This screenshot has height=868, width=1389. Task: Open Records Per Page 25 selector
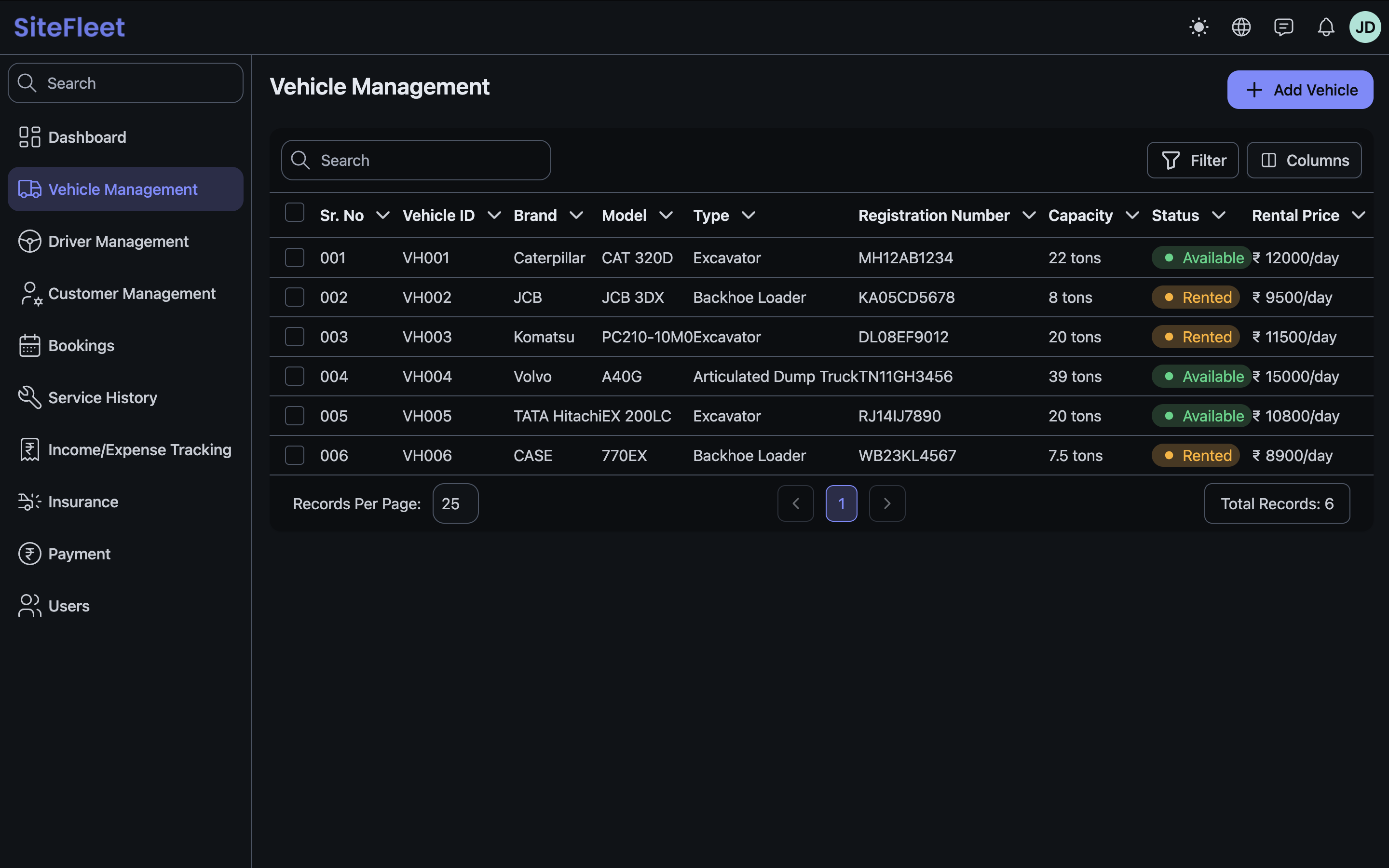pos(455,503)
